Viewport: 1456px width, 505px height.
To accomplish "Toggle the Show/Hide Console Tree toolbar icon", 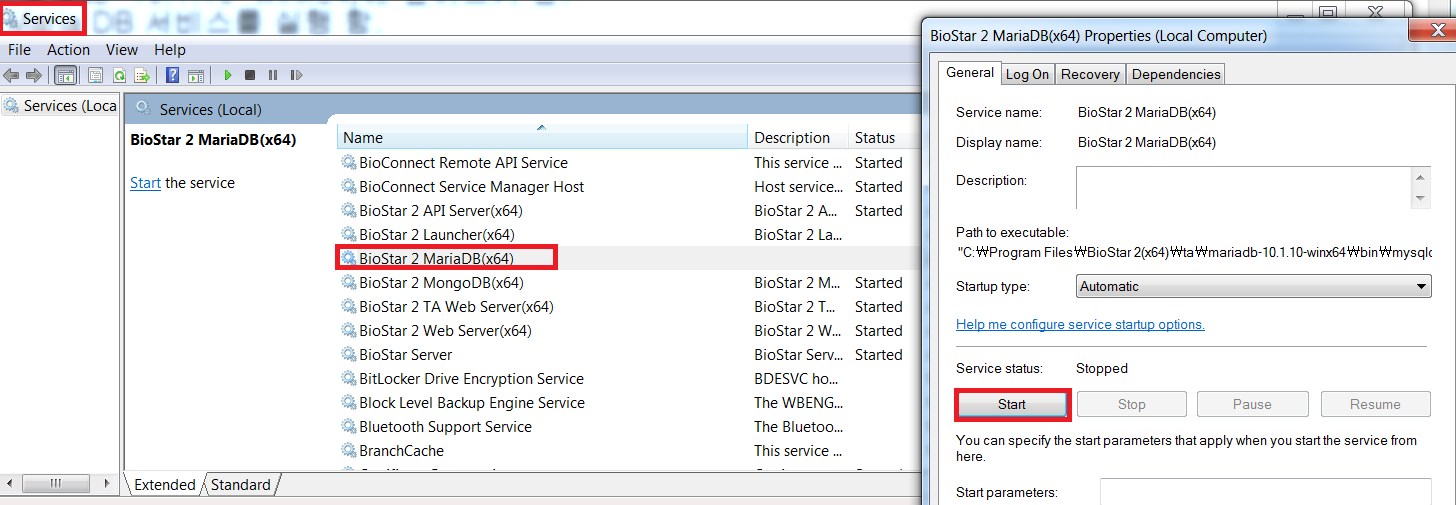I will (66, 75).
